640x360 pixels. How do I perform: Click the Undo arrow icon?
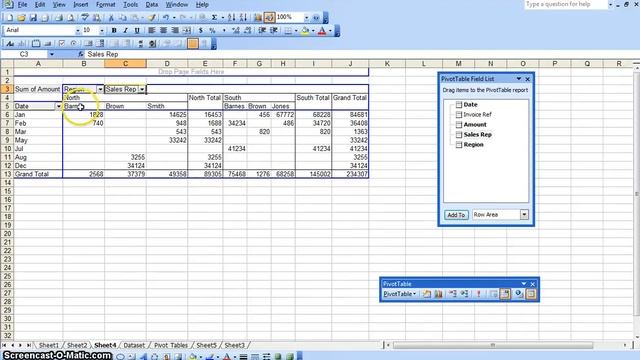click(x=166, y=18)
